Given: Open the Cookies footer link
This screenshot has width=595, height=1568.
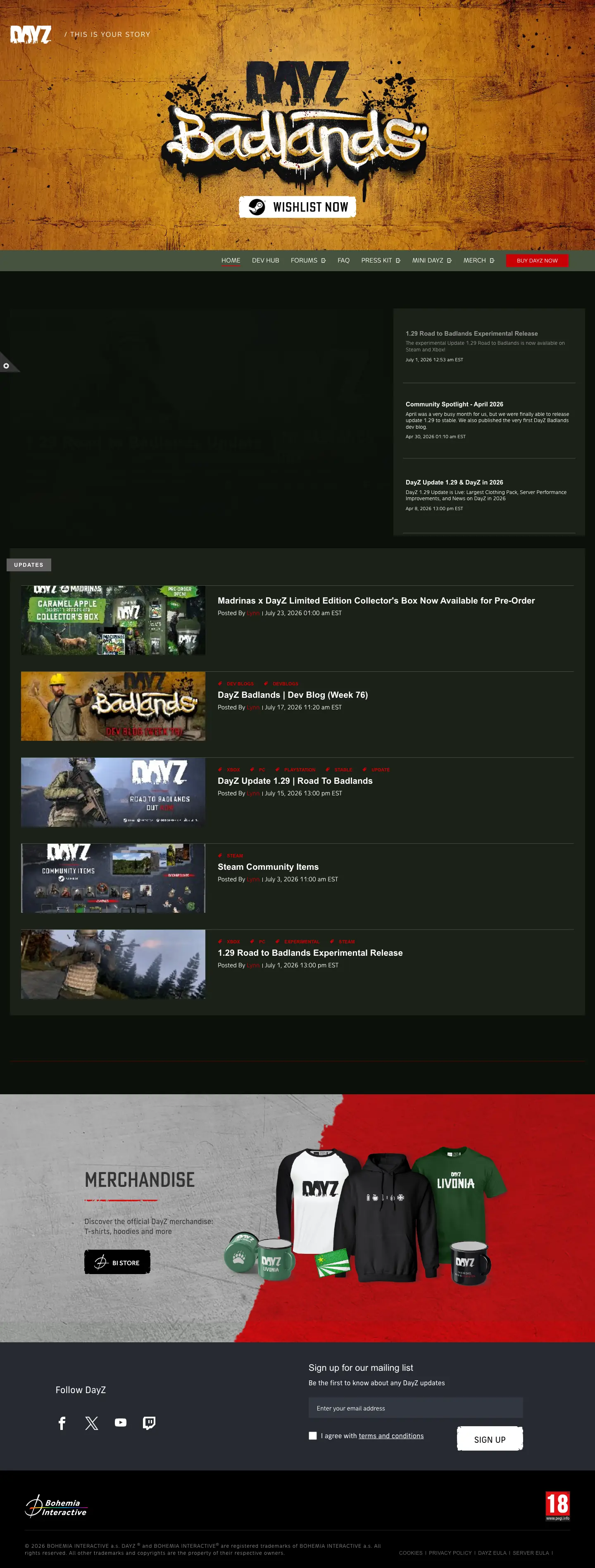Looking at the screenshot, I should coord(411,1553).
